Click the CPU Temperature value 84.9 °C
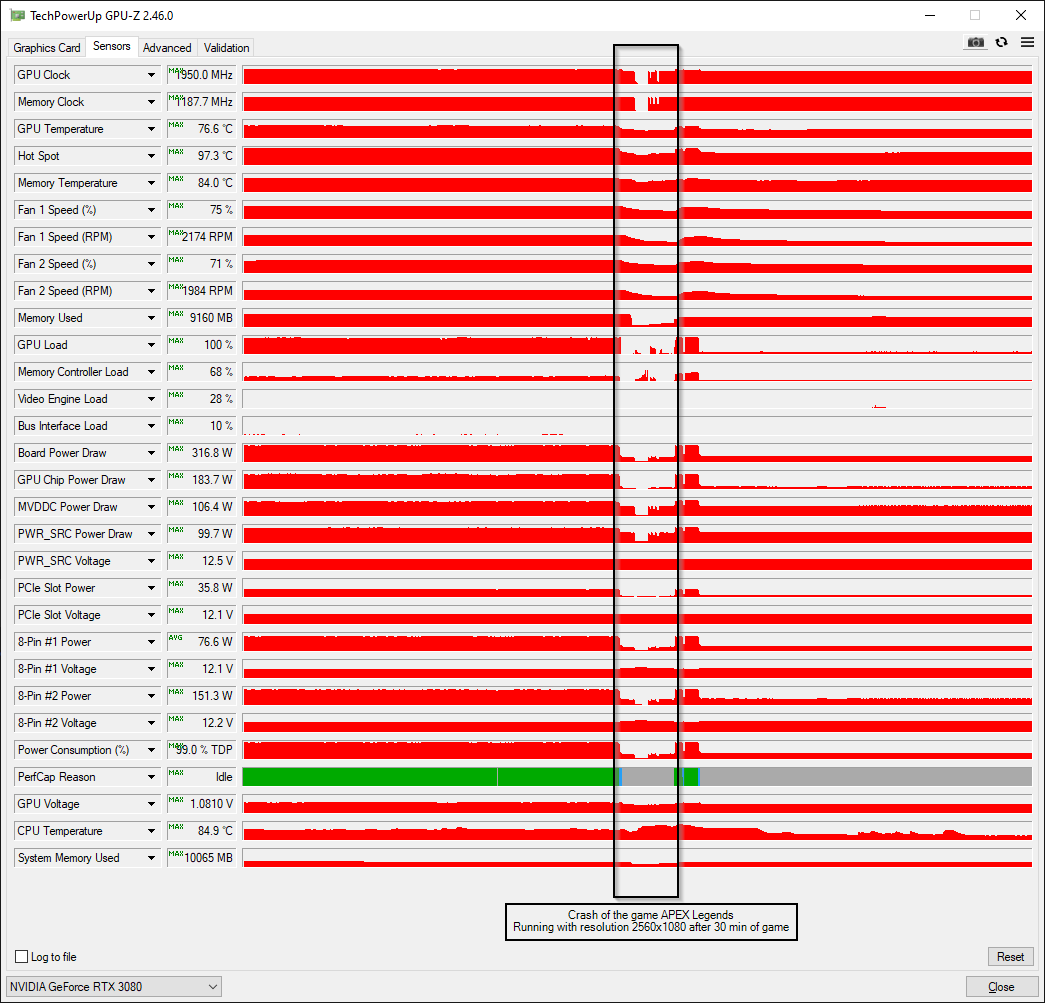Image resolution: width=1045 pixels, height=1003 pixels. click(x=201, y=831)
